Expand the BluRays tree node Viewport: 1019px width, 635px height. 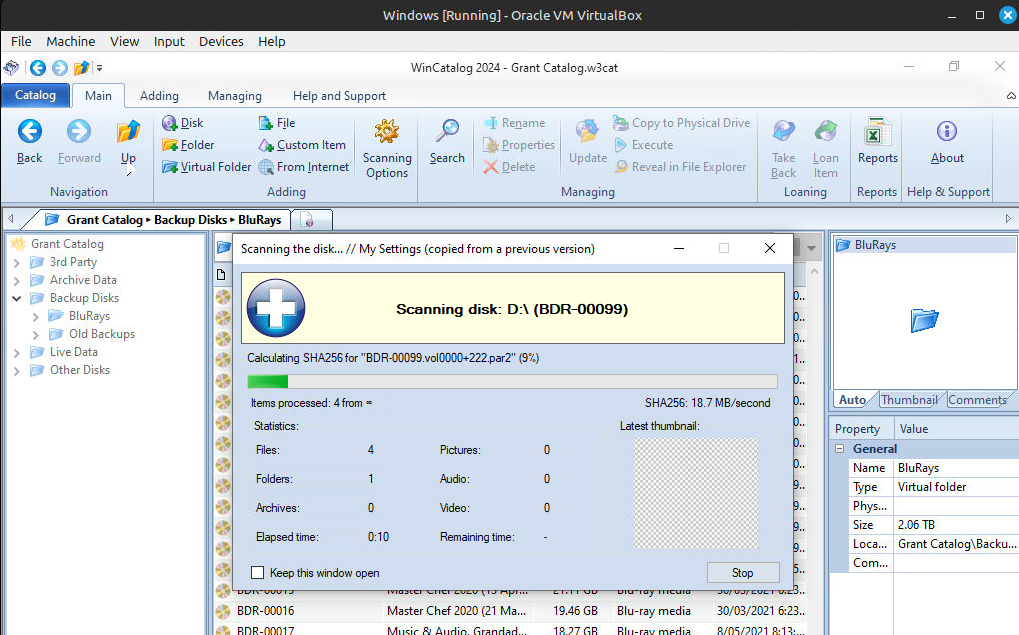(36, 317)
